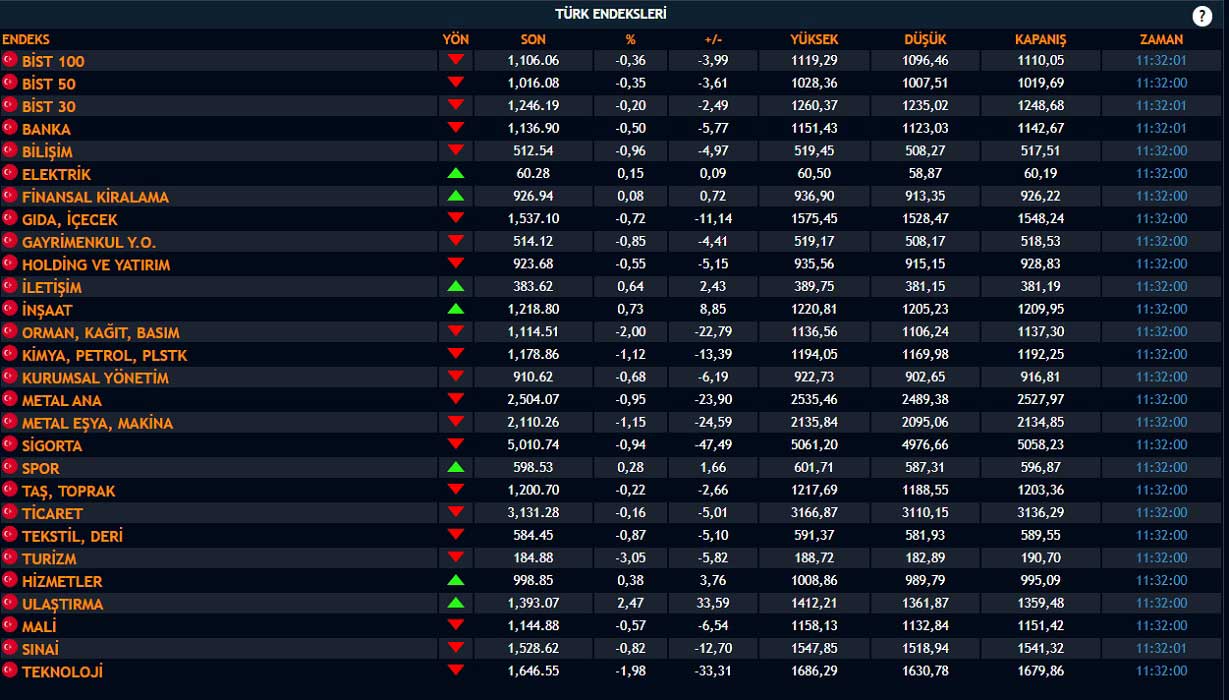The height and width of the screenshot is (700, 1229).
Task: Click the green up arrow for HİZMETLER
Action: coord(456,580)
